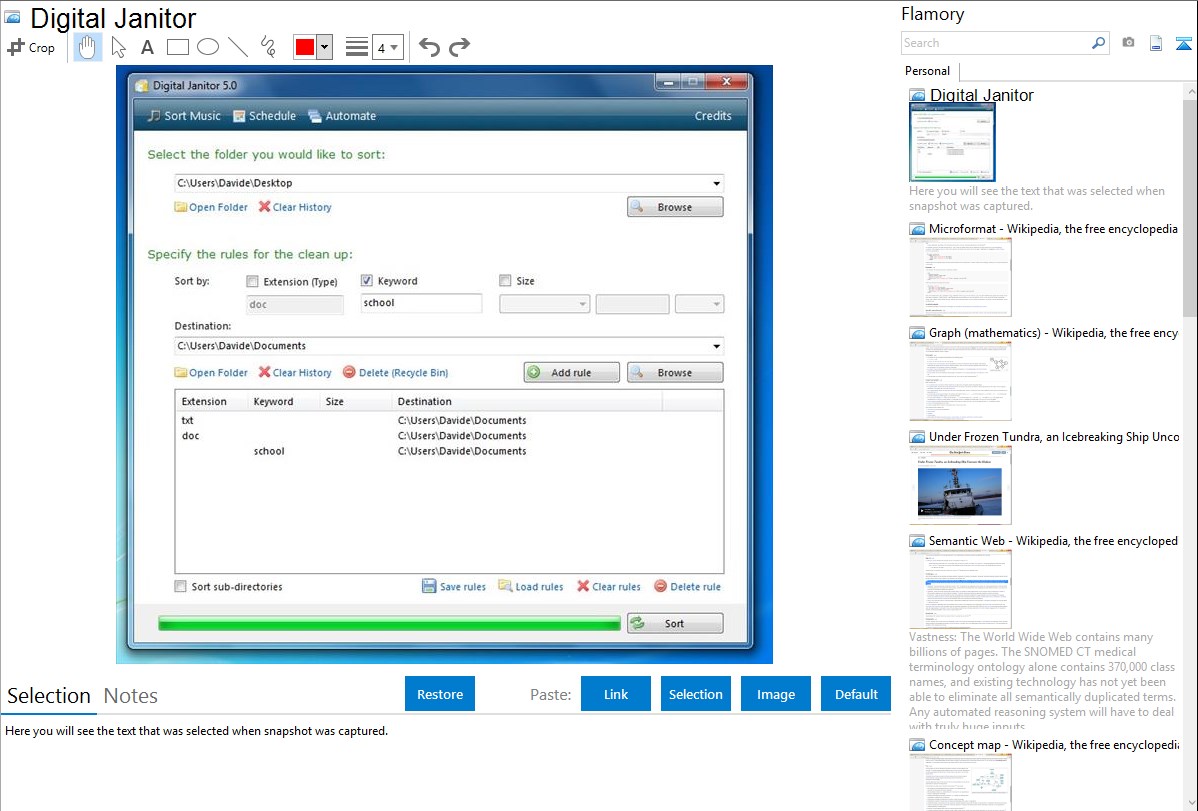The width and height of the screenshot is (1198, 811).
Task: Click the Flamory search field
Action: (x=995, y=43)
